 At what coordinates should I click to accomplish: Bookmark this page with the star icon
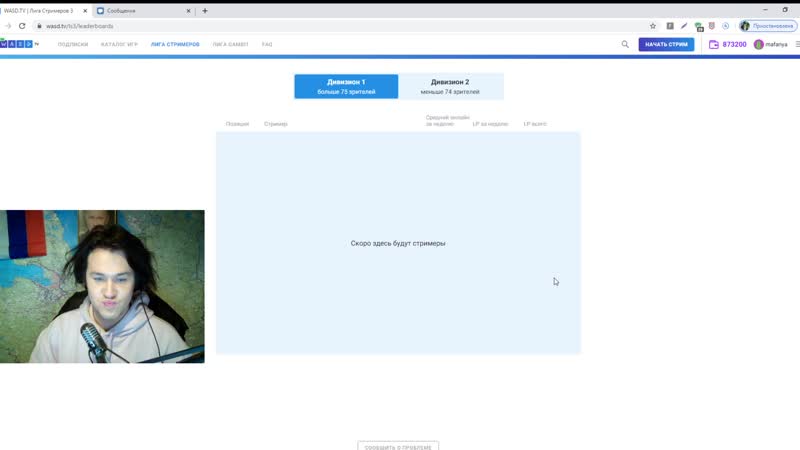[x=653, y=26]
